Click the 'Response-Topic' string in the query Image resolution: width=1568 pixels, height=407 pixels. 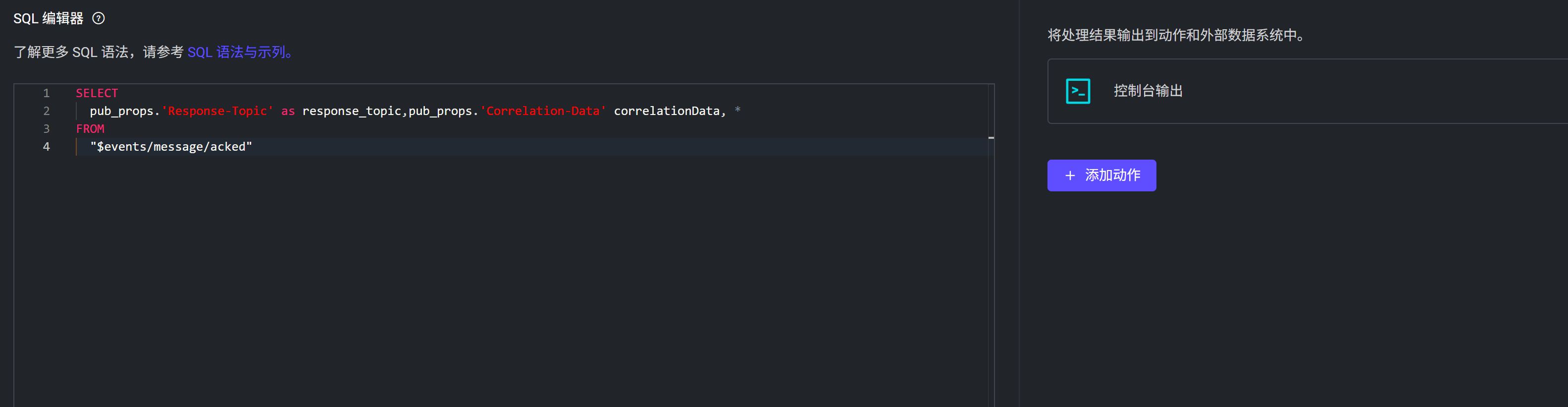(x=217, y=111)
